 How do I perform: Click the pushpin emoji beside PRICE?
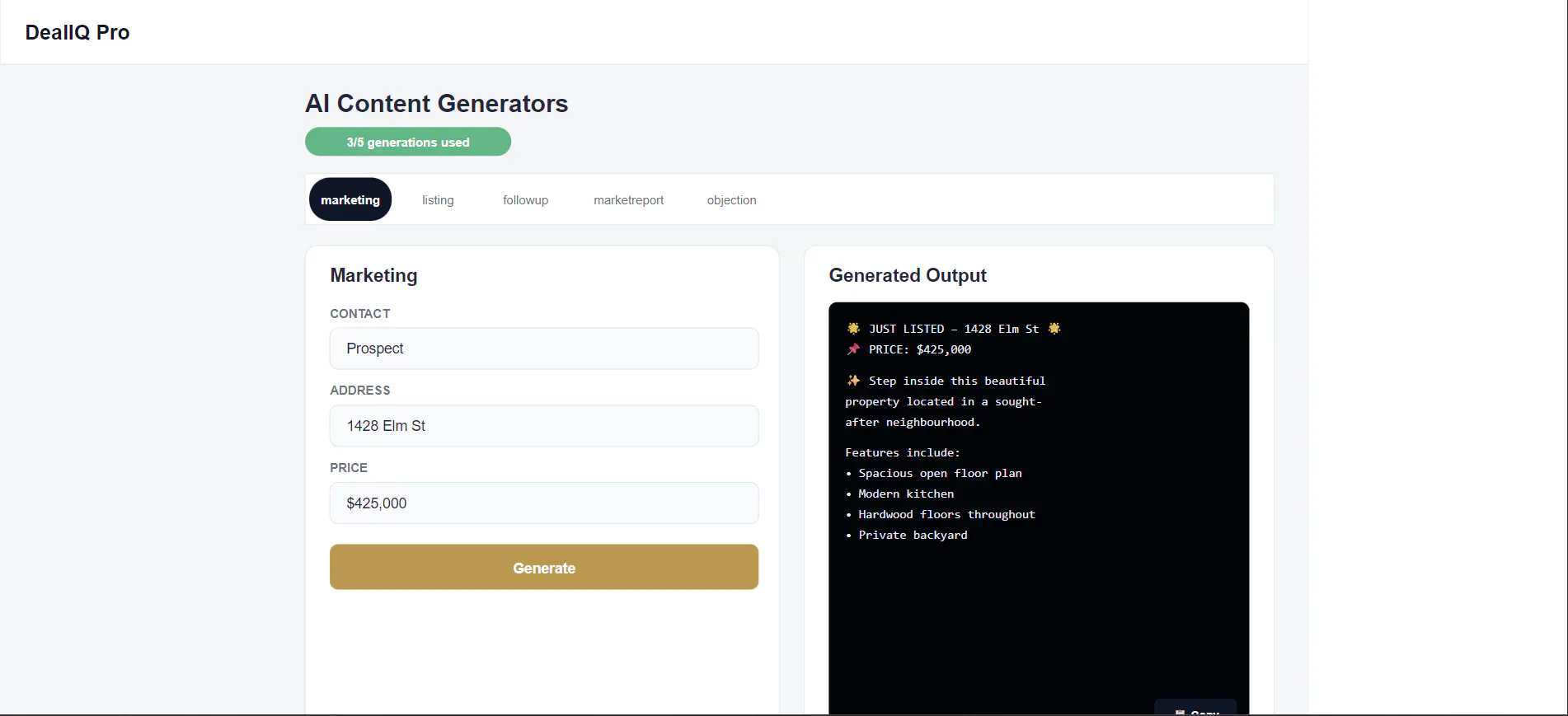coord(853,349)
